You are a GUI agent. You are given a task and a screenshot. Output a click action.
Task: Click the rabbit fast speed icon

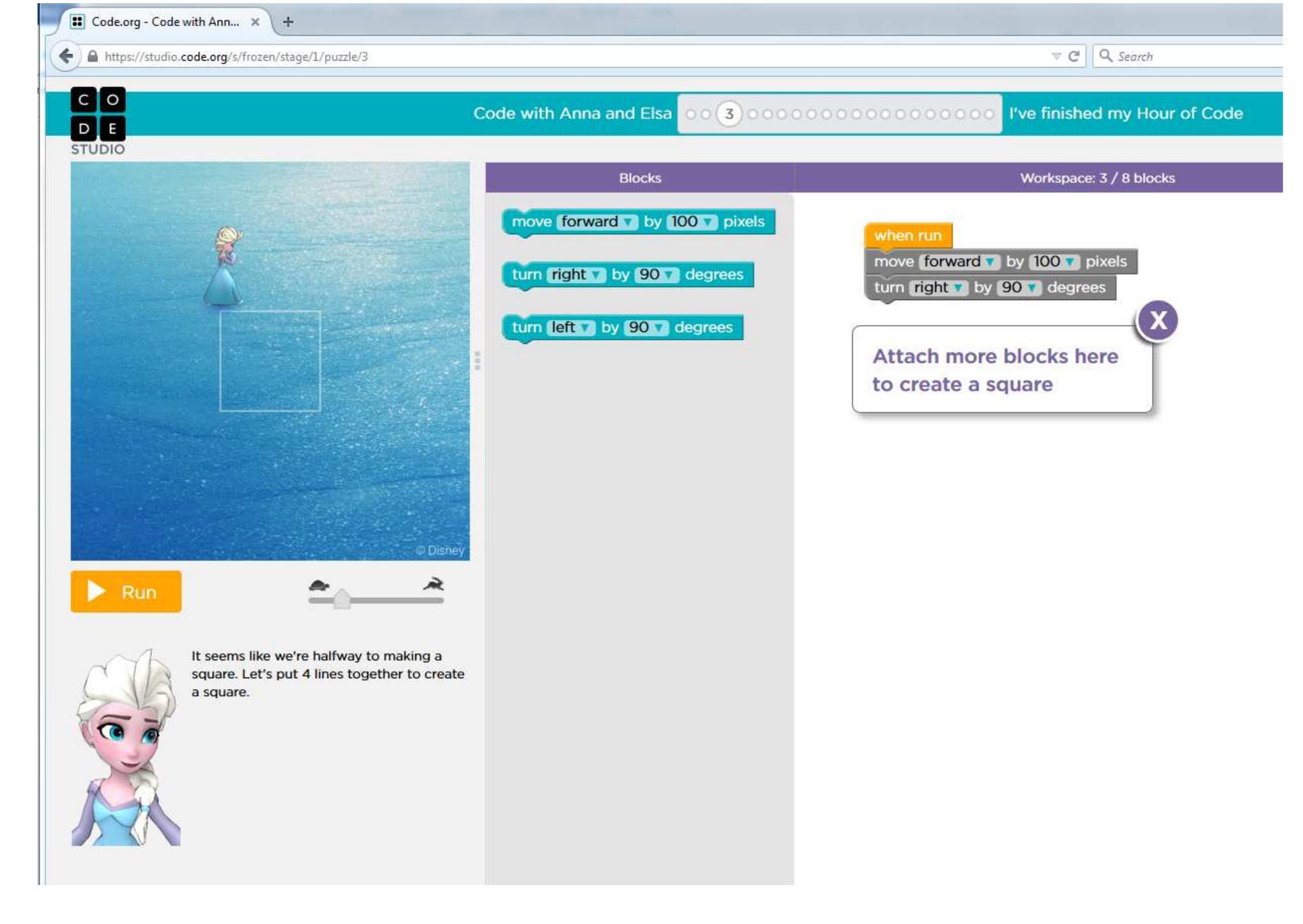[434, 584]
